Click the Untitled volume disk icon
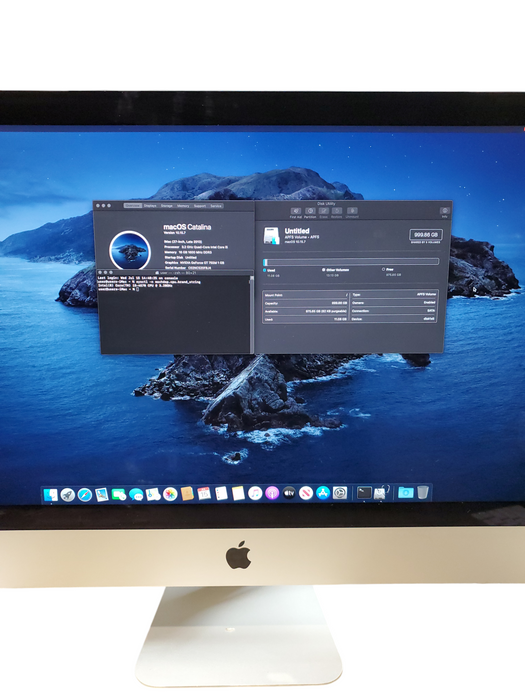This screenshot has width=525, height=700. 271,235
